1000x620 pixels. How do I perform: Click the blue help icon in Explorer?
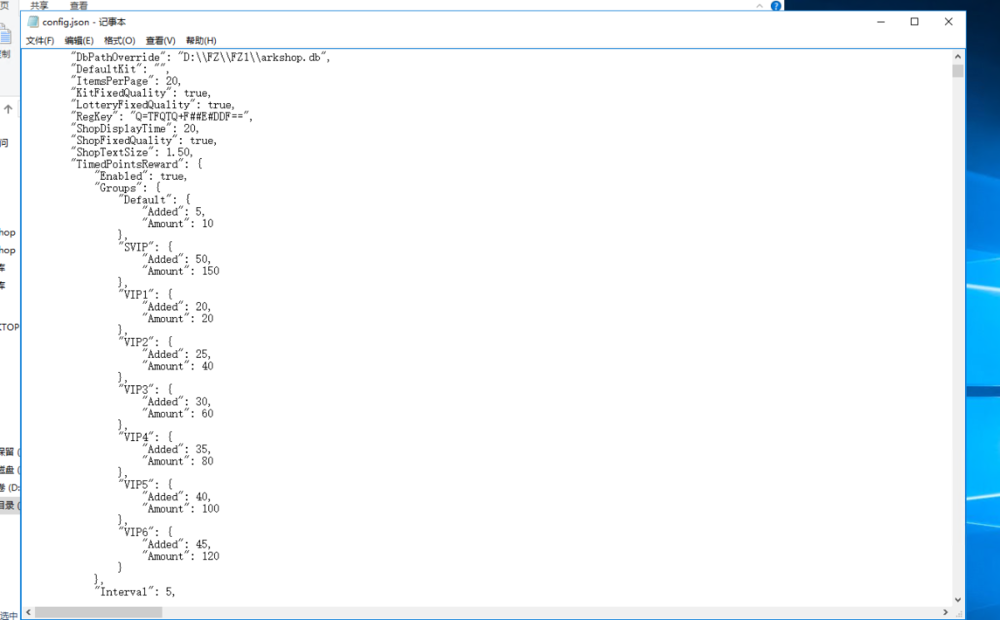pyautogui.click(x=775, y=5)
